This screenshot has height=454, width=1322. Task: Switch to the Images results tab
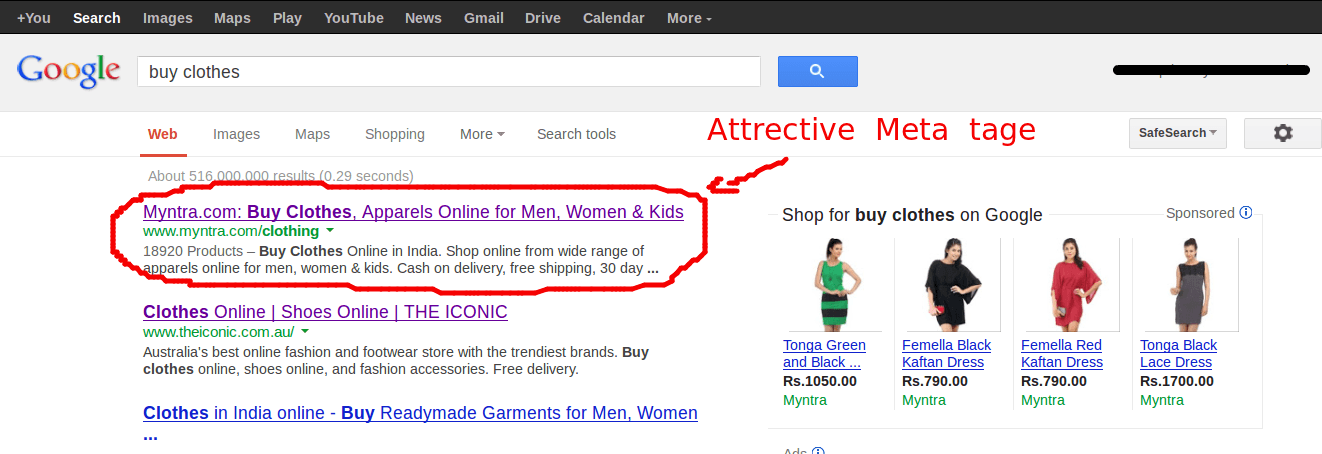(x=236, y=134)
